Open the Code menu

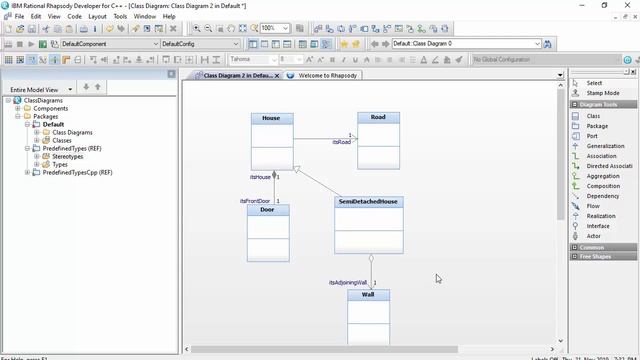pos(74,16)
